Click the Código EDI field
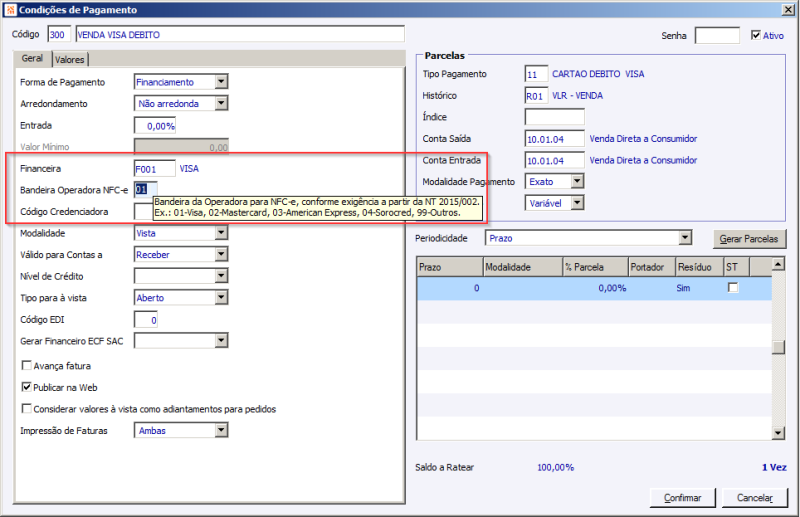This screenshot has height=517, width=800. pos(146,320)
